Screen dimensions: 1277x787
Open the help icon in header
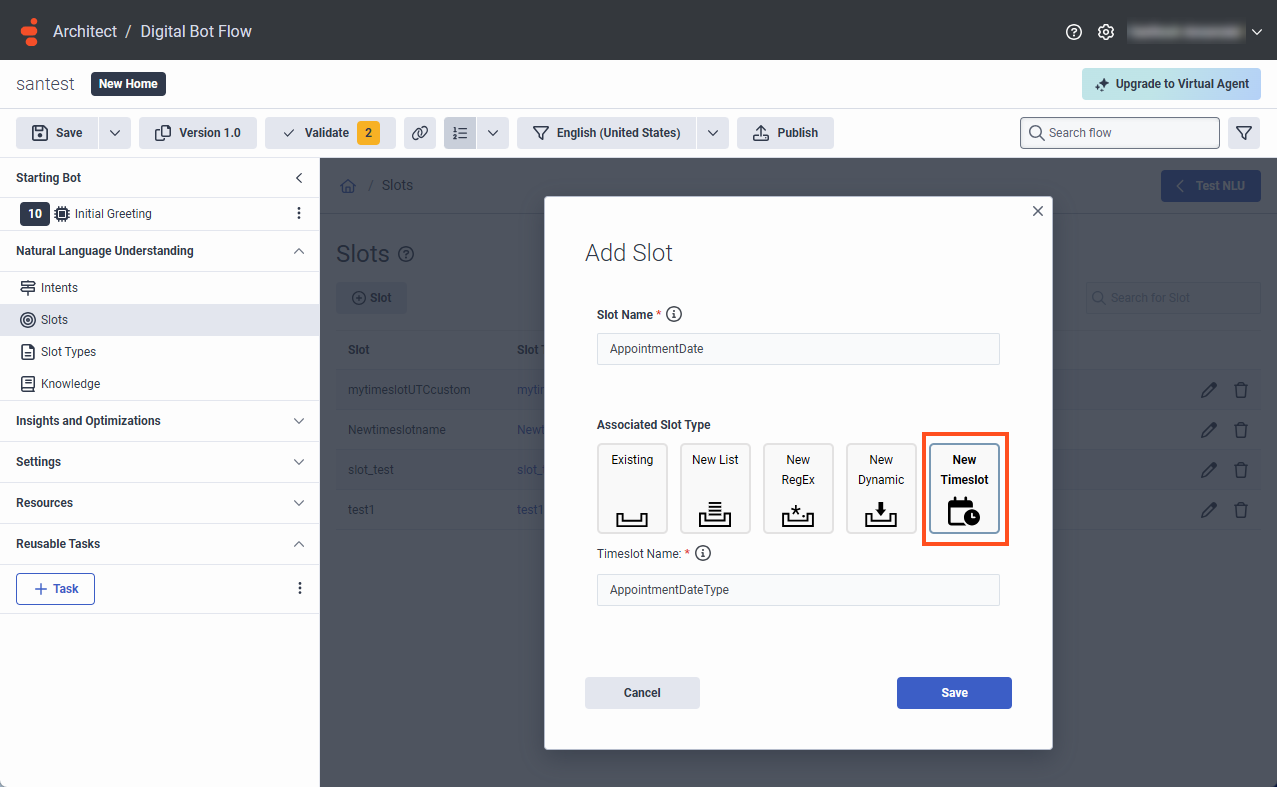[x=1074, y=32]
